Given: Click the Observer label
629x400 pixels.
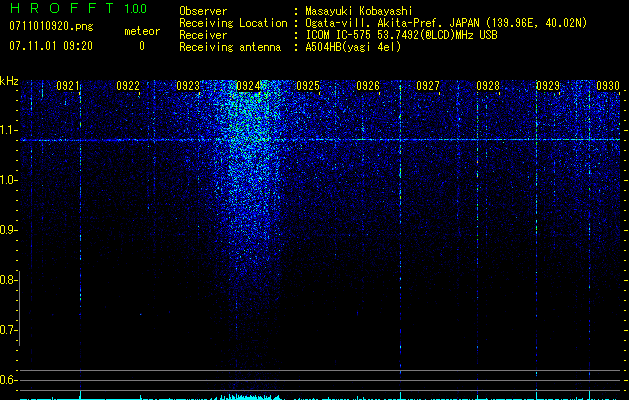Looking at the screenshot, I should click(x=203, y=11).
